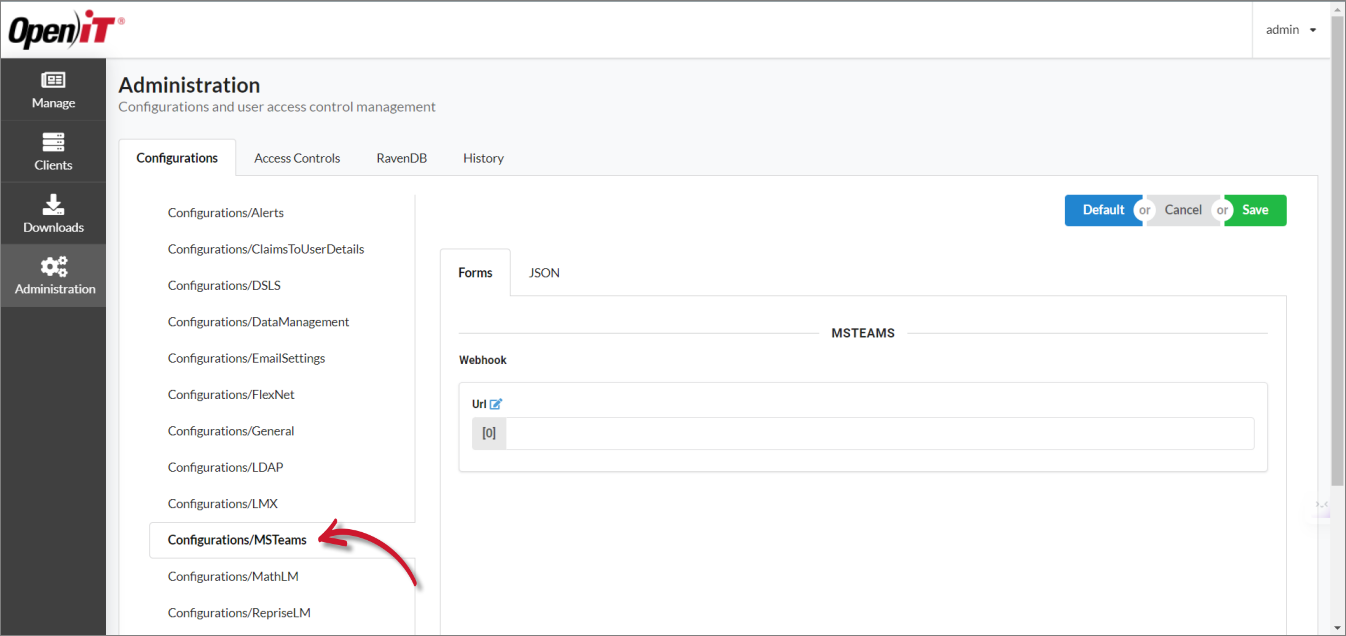Viewport: 1346px width, 636px height.
Task: Click the blue Default button
Action: click(1103, 210)
